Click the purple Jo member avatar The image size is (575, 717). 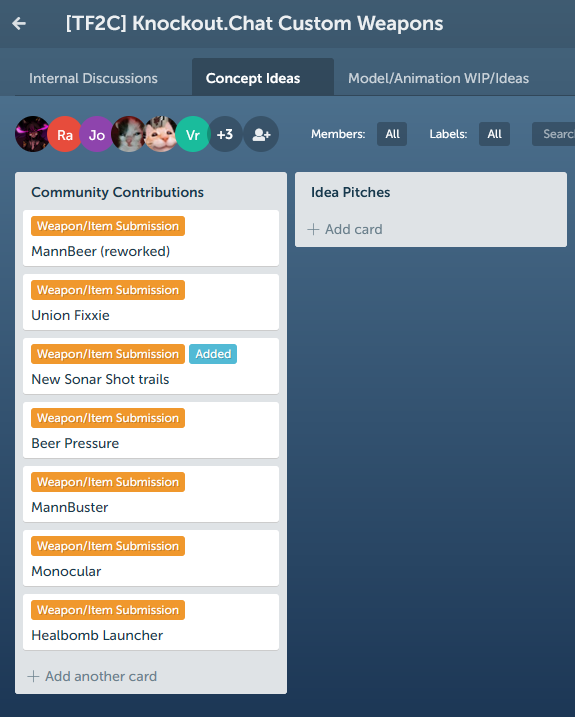click(97, 134)
